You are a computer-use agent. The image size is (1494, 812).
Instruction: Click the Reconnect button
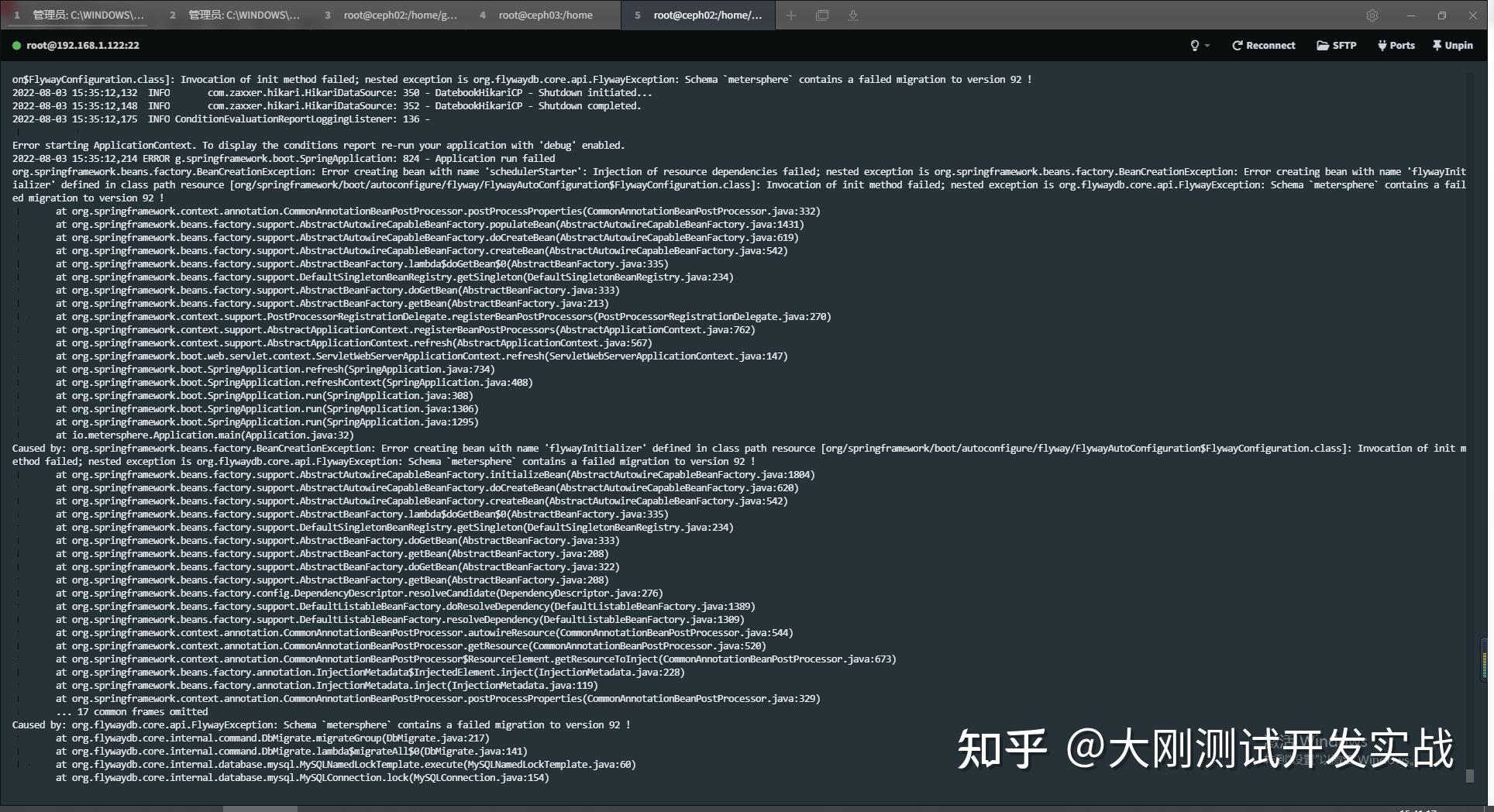click(1263, 45)
